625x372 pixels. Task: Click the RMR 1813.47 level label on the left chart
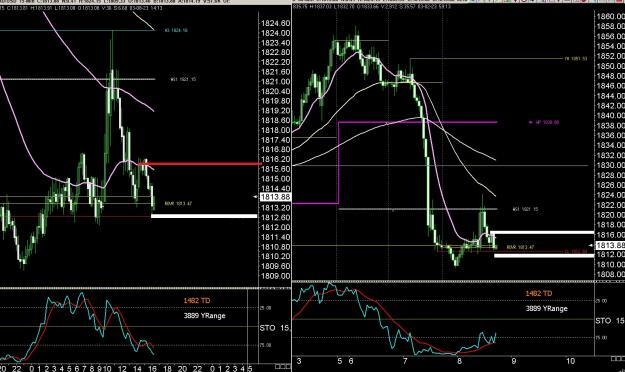tap(178, 203)
